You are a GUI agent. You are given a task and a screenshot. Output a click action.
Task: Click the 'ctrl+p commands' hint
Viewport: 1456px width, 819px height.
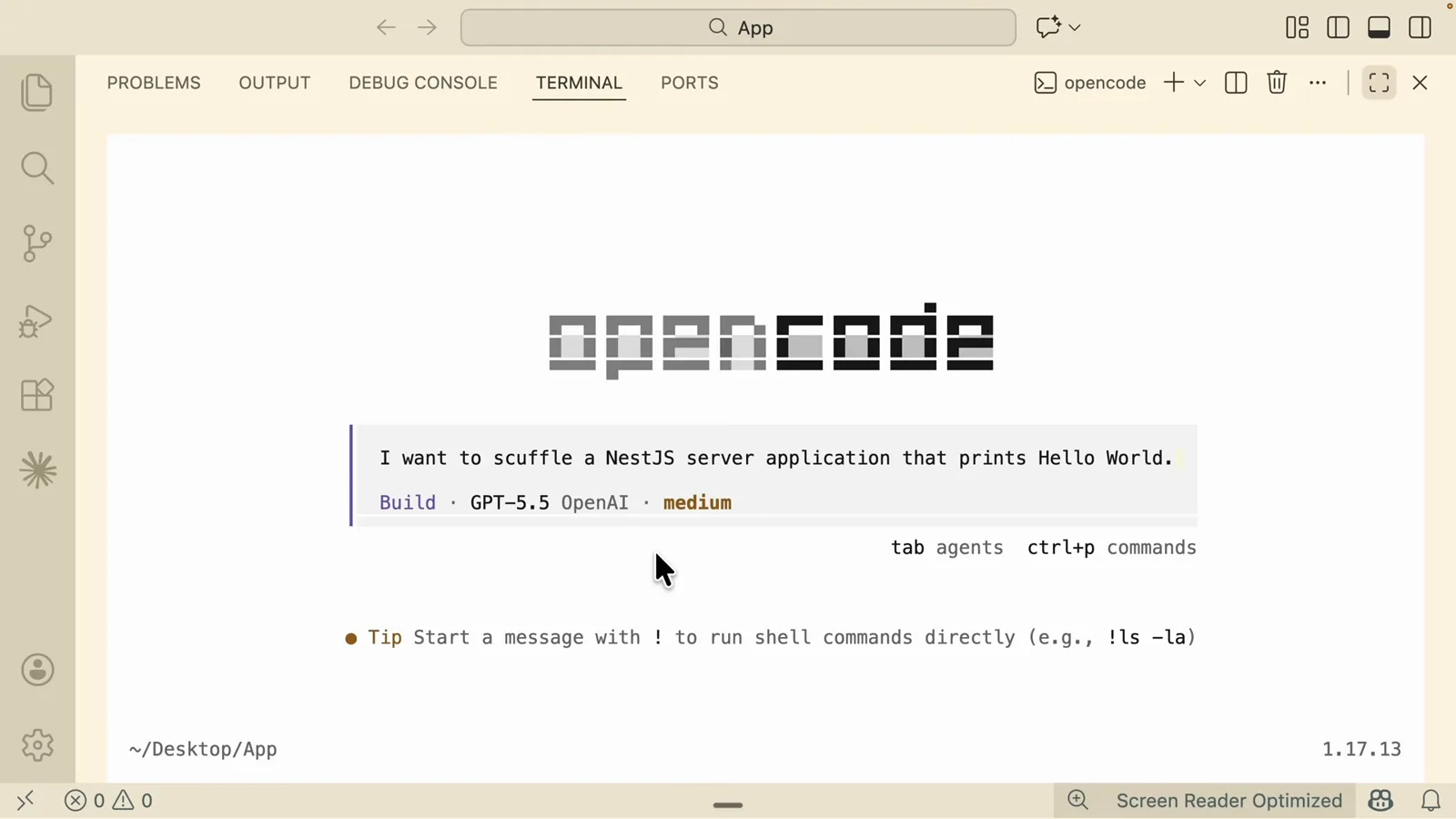(1112, 548)
